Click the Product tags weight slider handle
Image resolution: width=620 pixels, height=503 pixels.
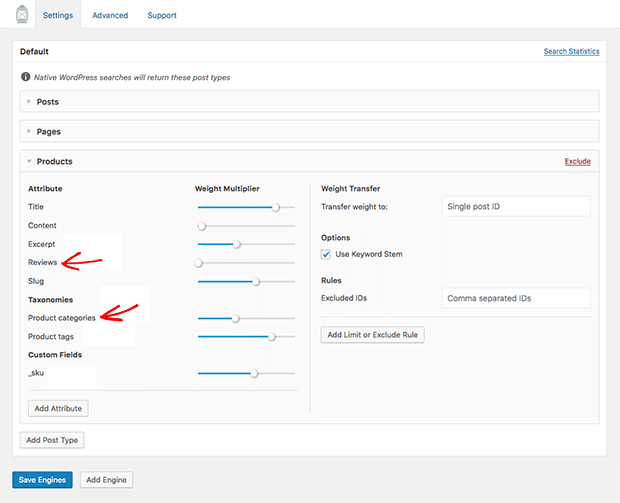tap(271, 337)
